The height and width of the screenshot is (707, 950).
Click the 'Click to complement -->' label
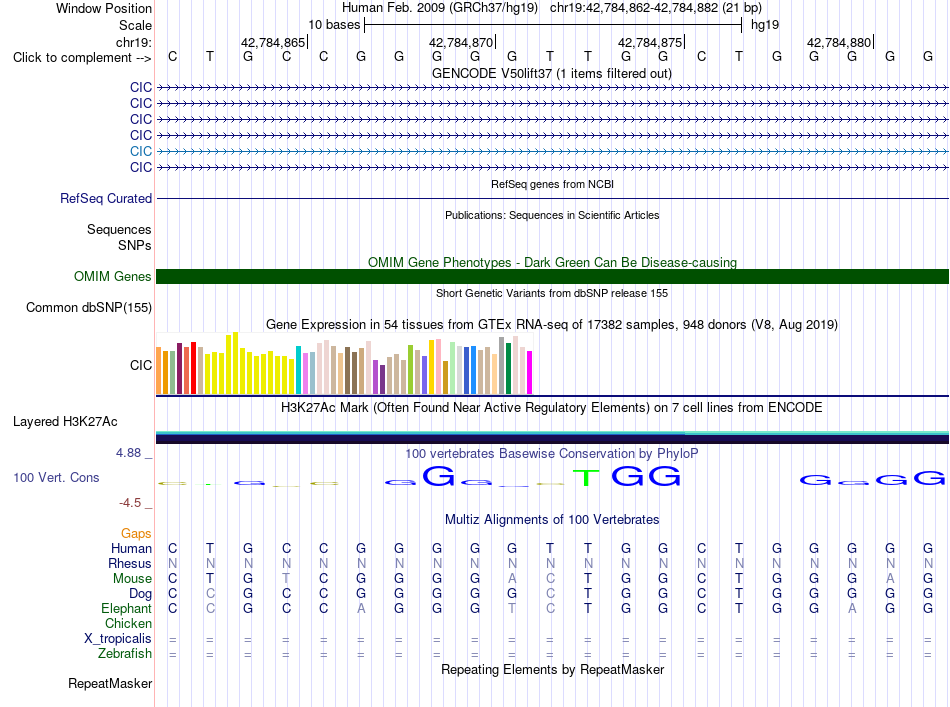coord(82,58)
